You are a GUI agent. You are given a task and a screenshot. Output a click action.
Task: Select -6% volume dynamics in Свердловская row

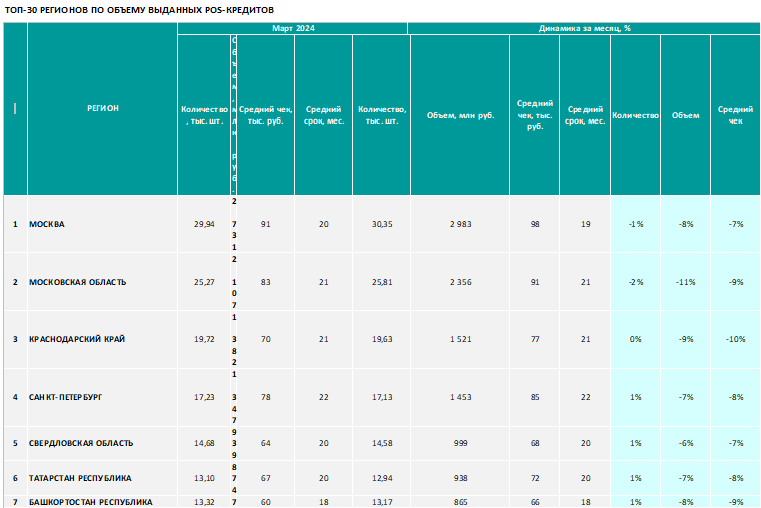click(685, 443)
